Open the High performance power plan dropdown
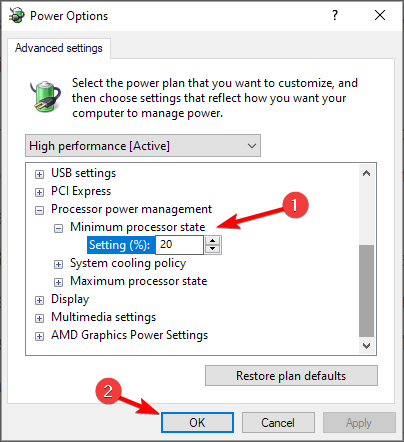Screen dimensions: 404x442 tap(143, 146)
